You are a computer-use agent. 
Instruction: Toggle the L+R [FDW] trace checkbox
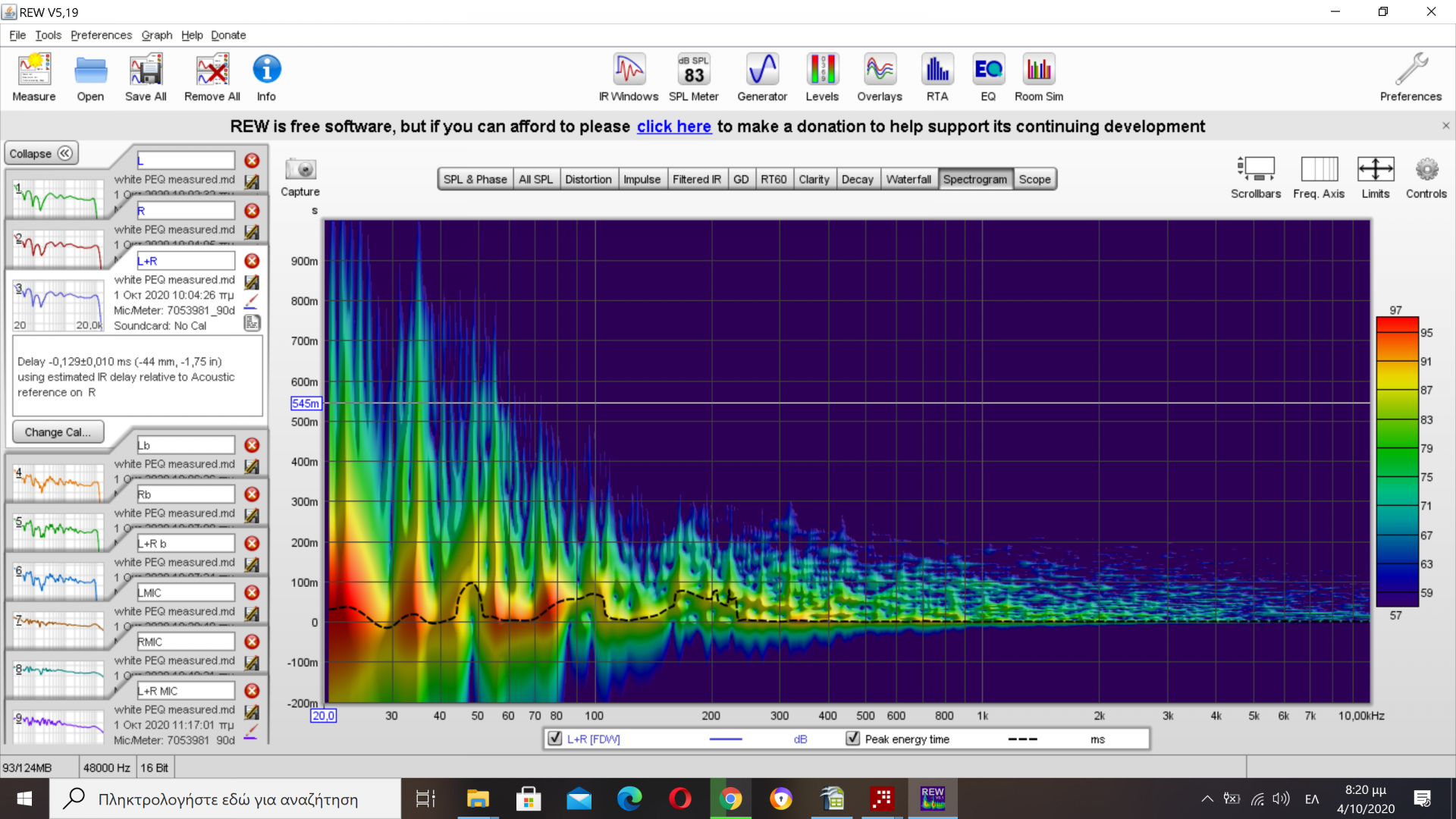coord(555,739)
